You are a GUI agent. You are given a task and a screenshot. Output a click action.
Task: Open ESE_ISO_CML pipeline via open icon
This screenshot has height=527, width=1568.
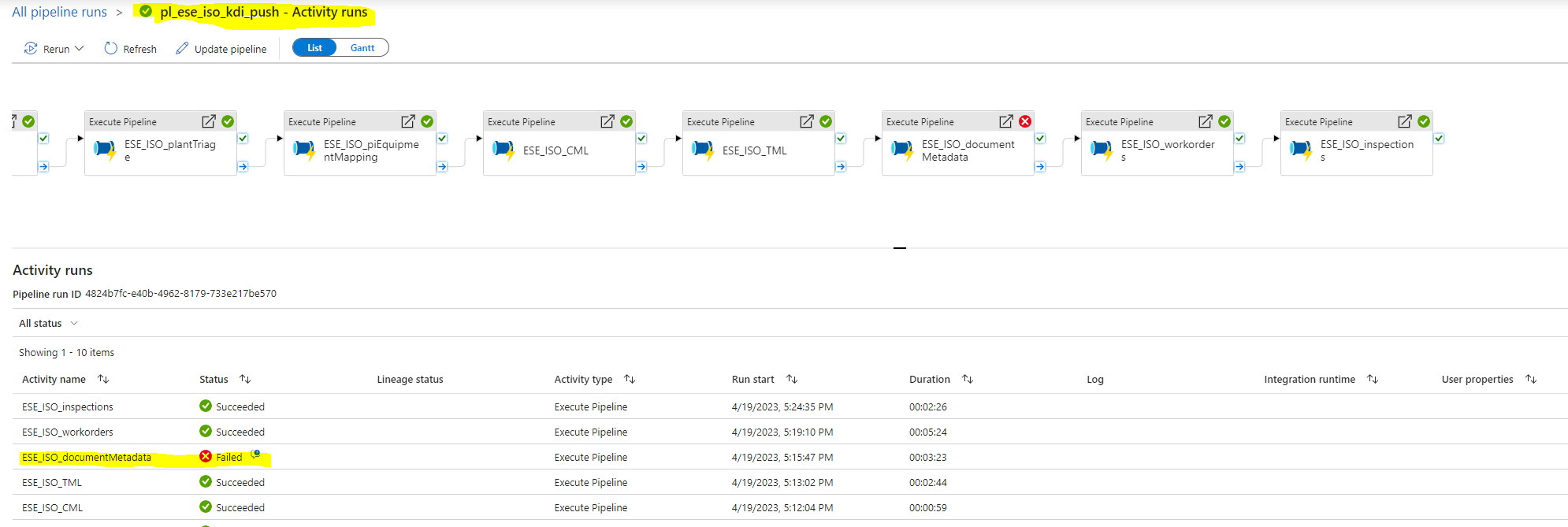pos(608,121)
